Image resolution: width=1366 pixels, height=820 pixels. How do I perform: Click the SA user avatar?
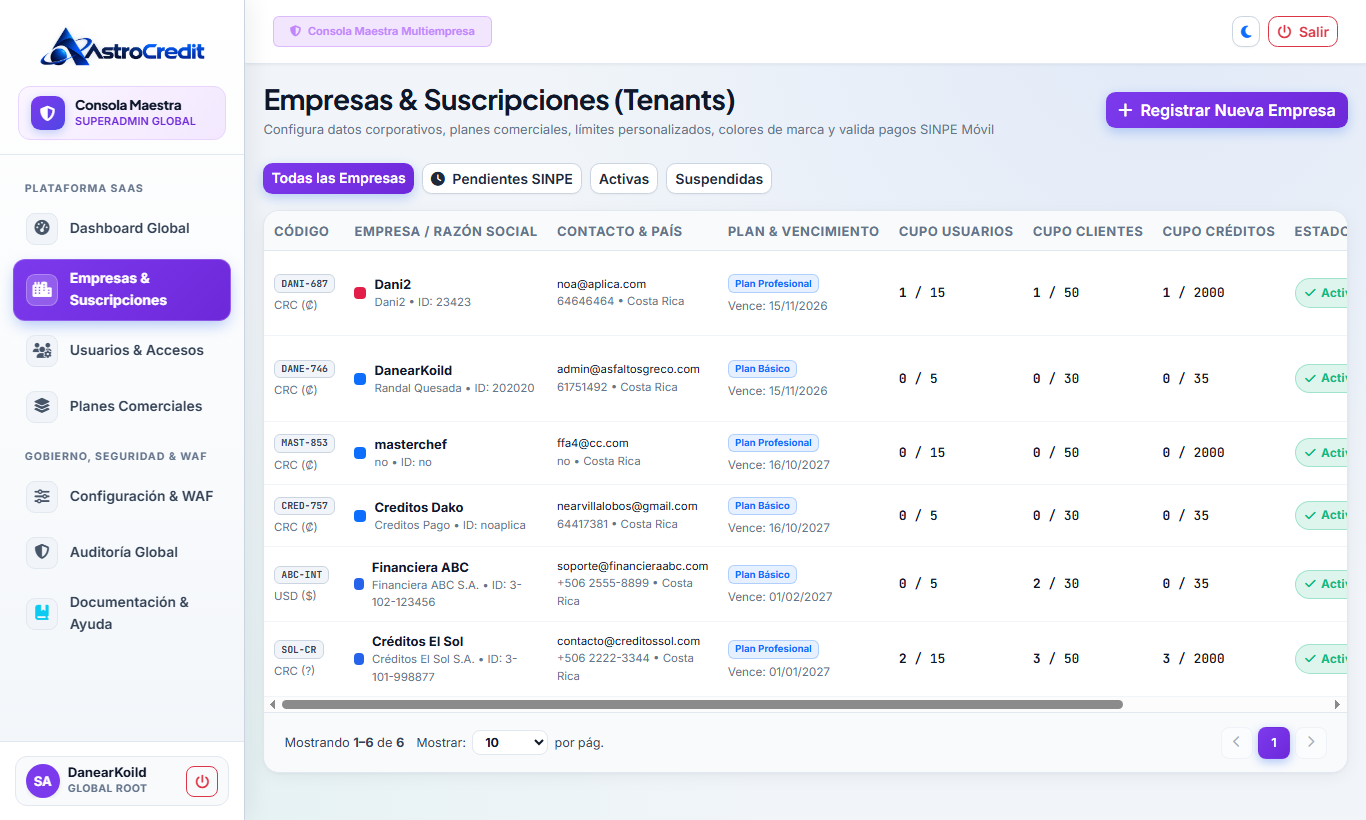(43, 781)
